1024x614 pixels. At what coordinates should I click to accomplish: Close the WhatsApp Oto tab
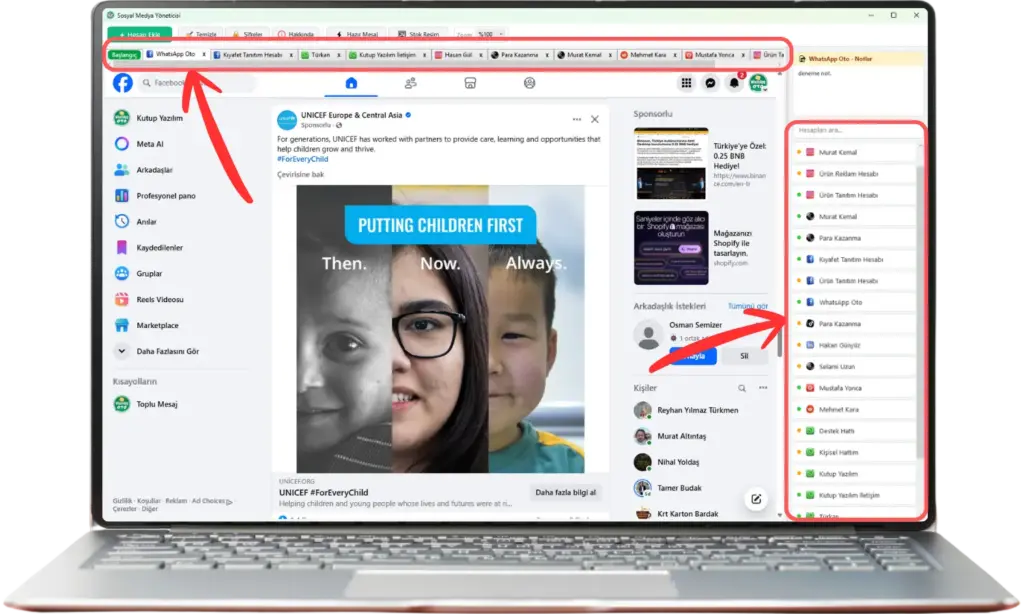pyautogui.click(x=204, y=54)
